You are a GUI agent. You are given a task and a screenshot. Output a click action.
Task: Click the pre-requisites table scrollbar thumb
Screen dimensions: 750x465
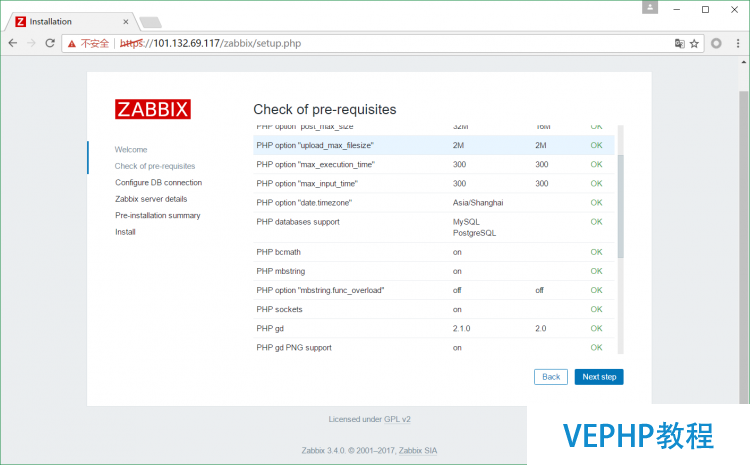pyautogui.click(x=620, y=206)
